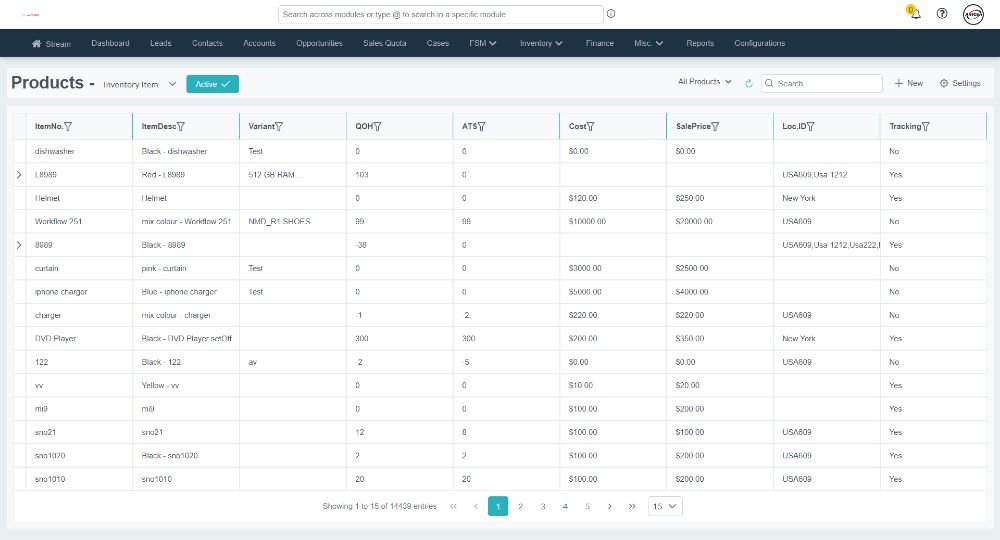Click the search info icon
The width and height of the screenshot is (1000, 540).
(611, 14)
